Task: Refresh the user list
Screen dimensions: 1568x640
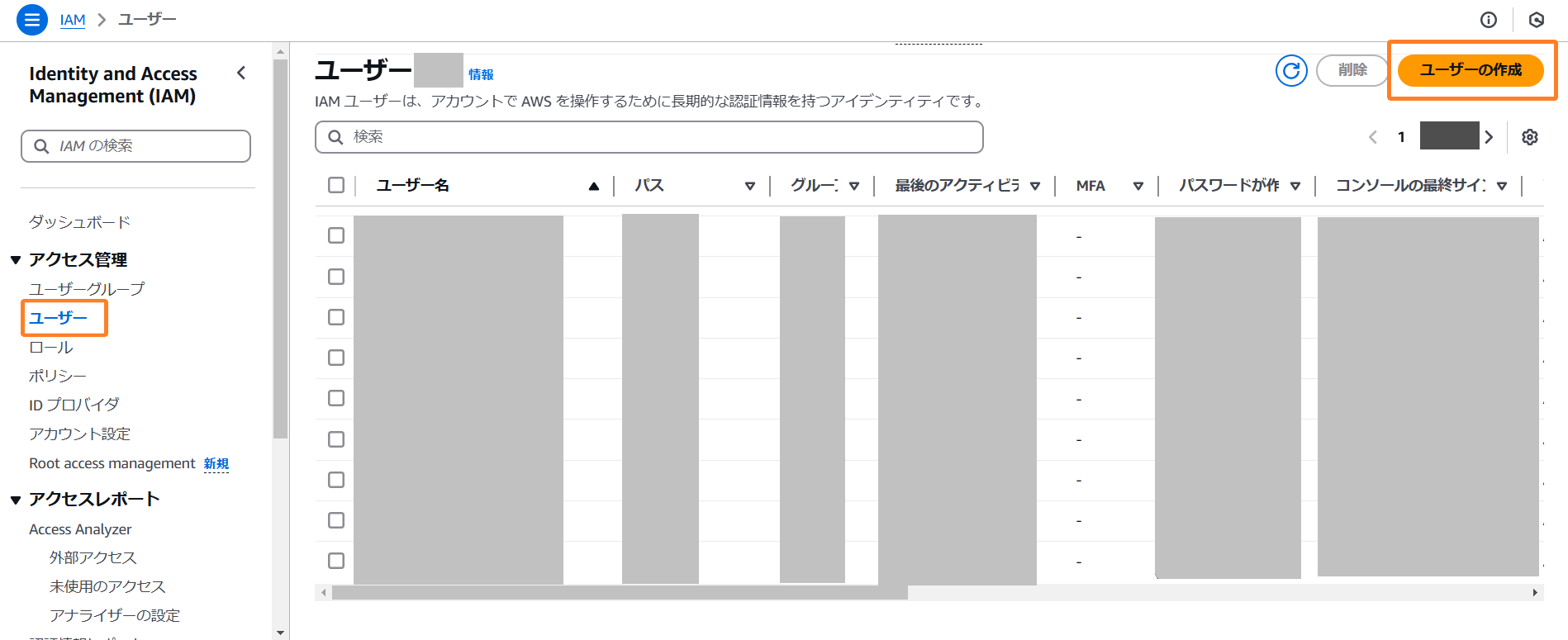Action: (1290, 71)
